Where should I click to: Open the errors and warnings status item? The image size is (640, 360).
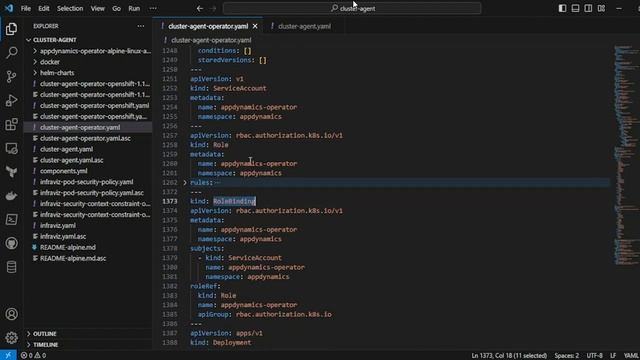33,356
